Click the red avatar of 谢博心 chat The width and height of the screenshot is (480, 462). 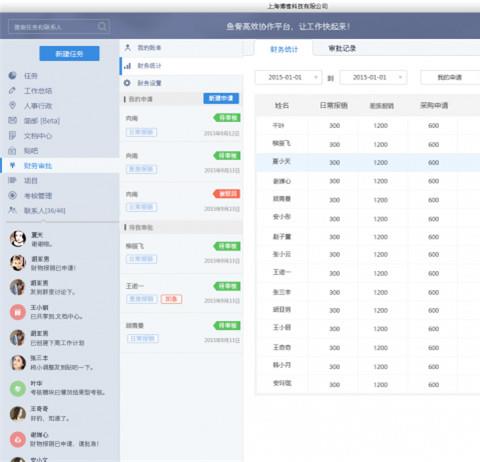[x=18, y=439]
